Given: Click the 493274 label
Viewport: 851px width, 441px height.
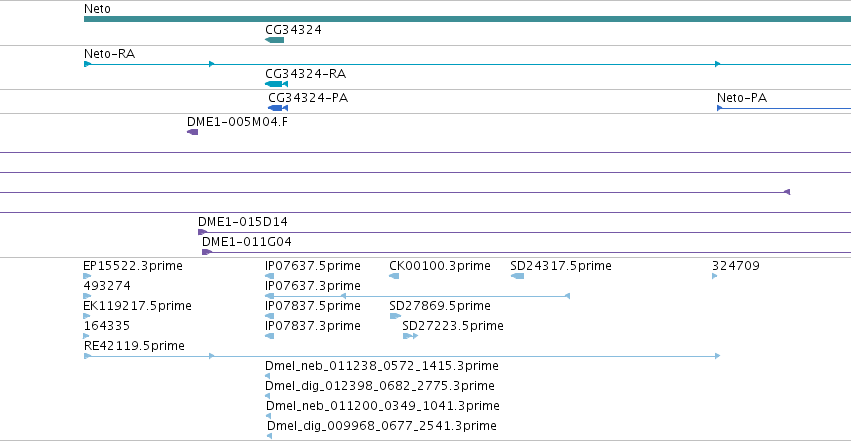Looking at the screenshot, I should [107, 286].
